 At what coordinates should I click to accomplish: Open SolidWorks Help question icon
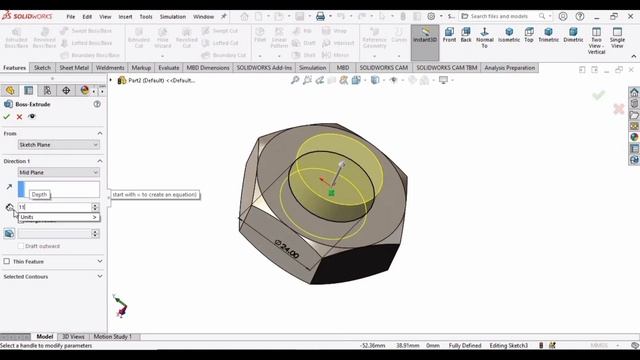tap(580, 16)
